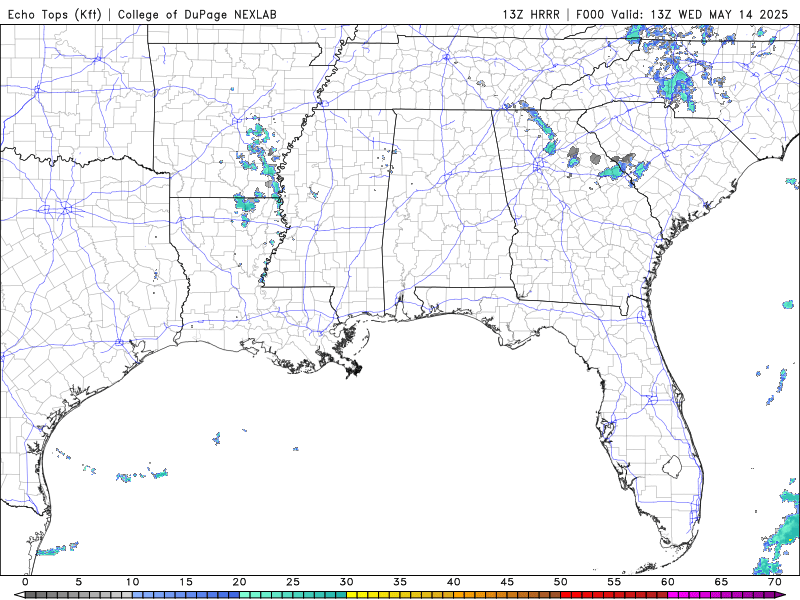Click the colorbar label '35'

click(x=400, y=582)
